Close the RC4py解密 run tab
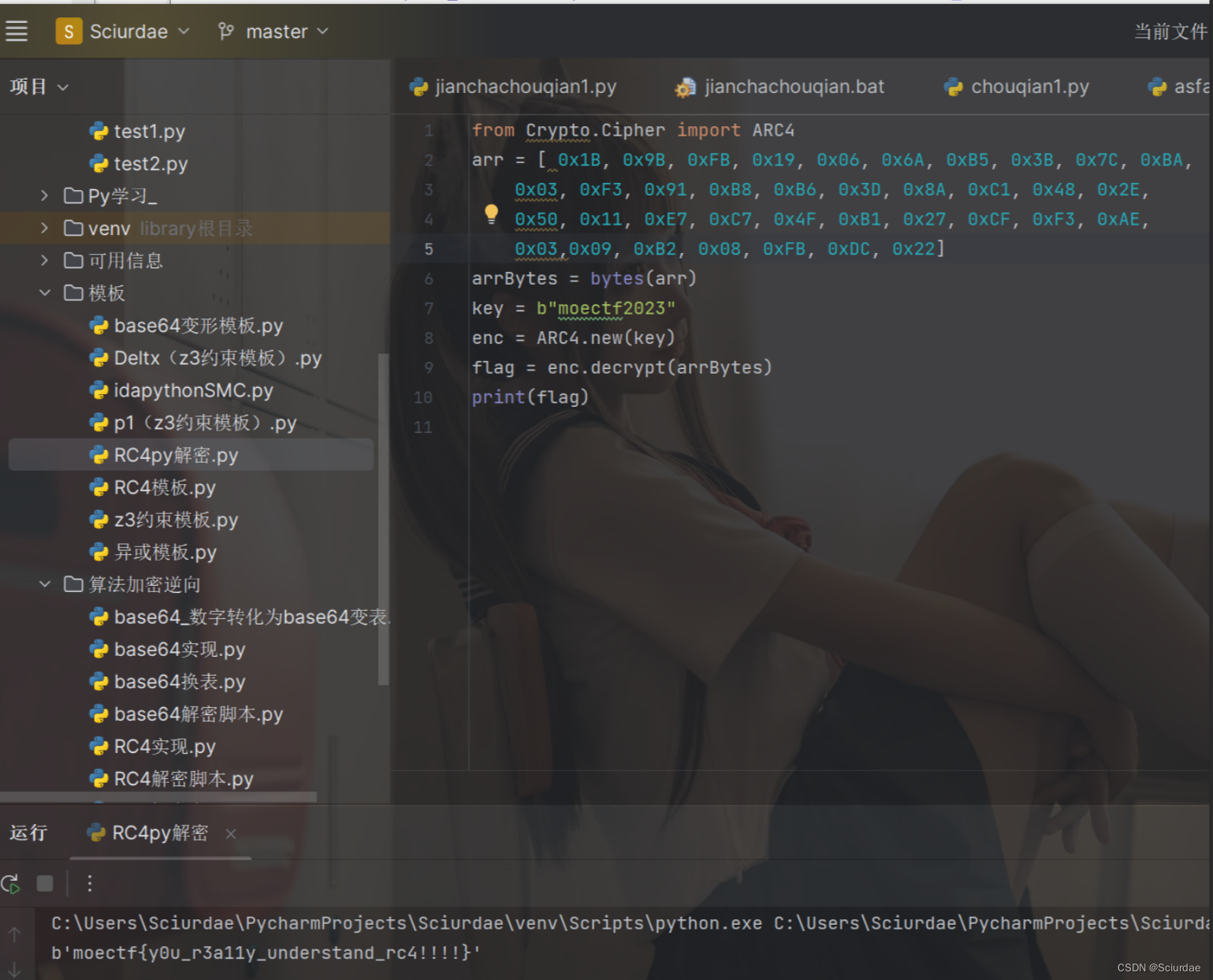The width and height of the screenshot is (1213, 980). (230, 833)
